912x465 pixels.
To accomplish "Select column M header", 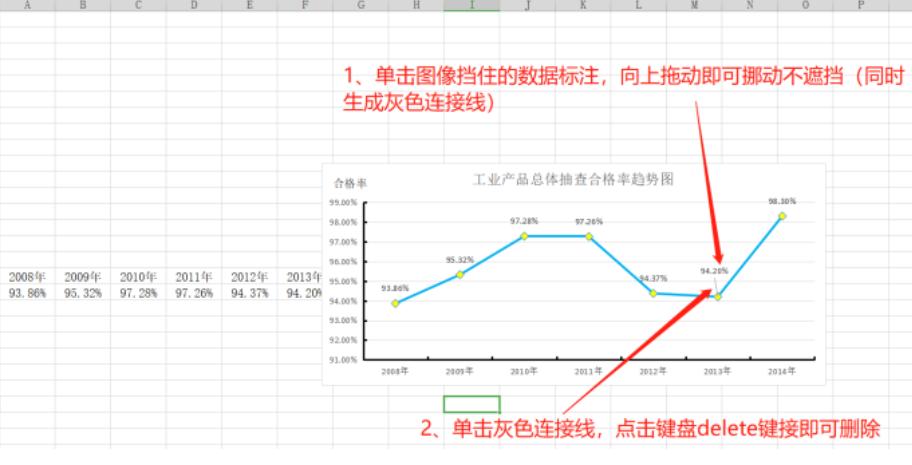I will (694, 5).
